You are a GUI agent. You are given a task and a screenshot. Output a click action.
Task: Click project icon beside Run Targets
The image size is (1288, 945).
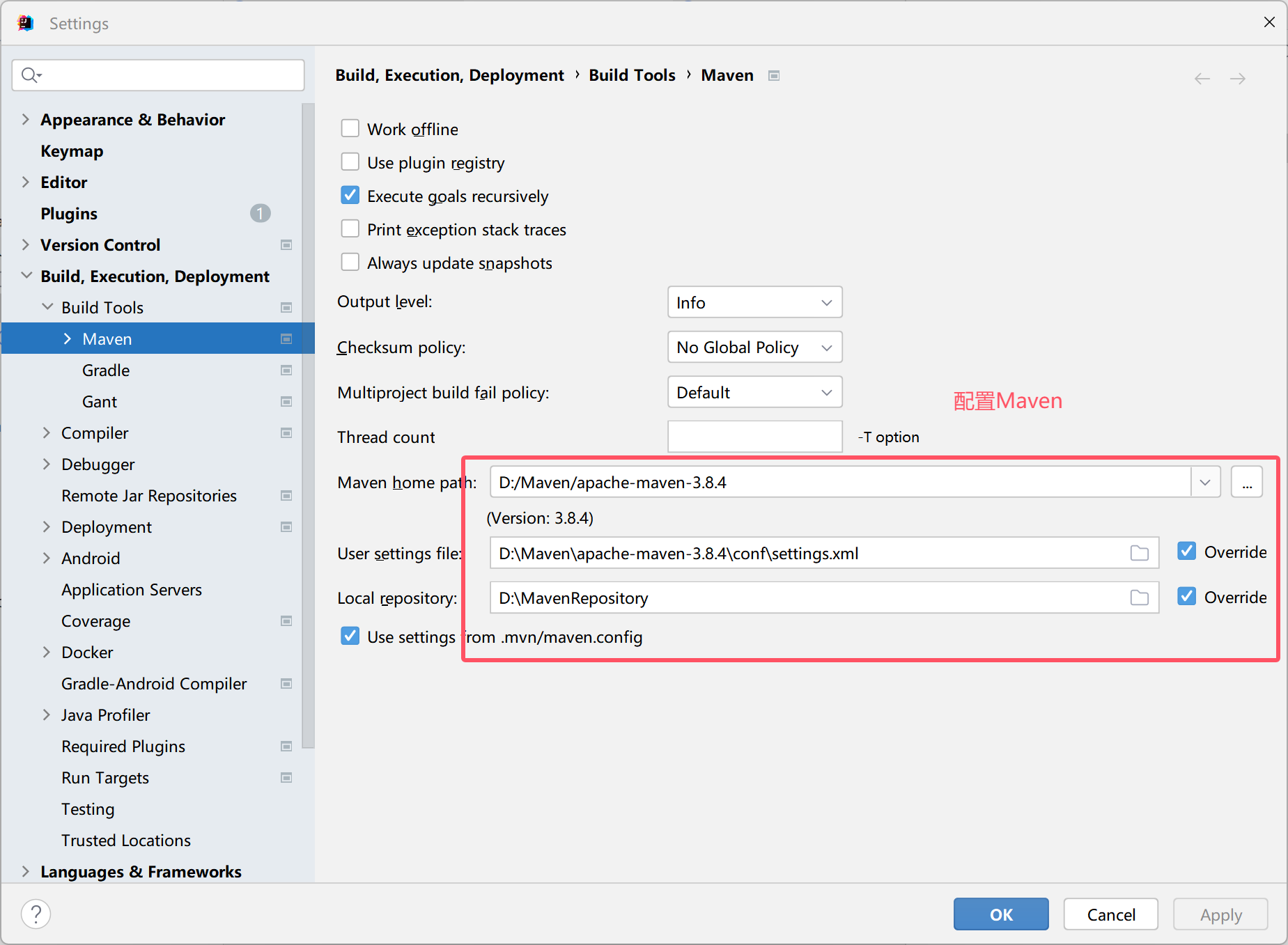pyautogui.click(x=286, y=778)
